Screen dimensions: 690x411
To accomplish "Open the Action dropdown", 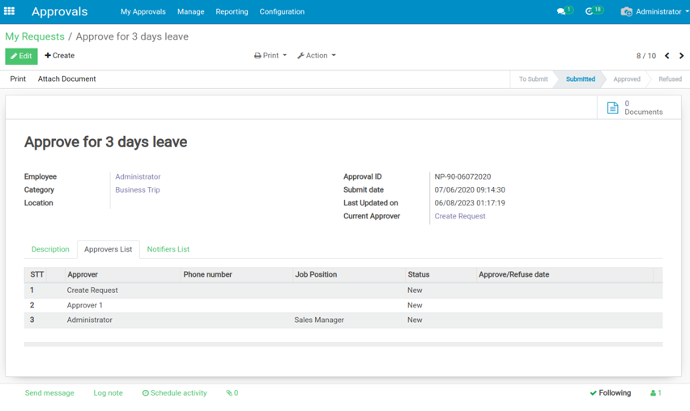I will pos(316,55).
